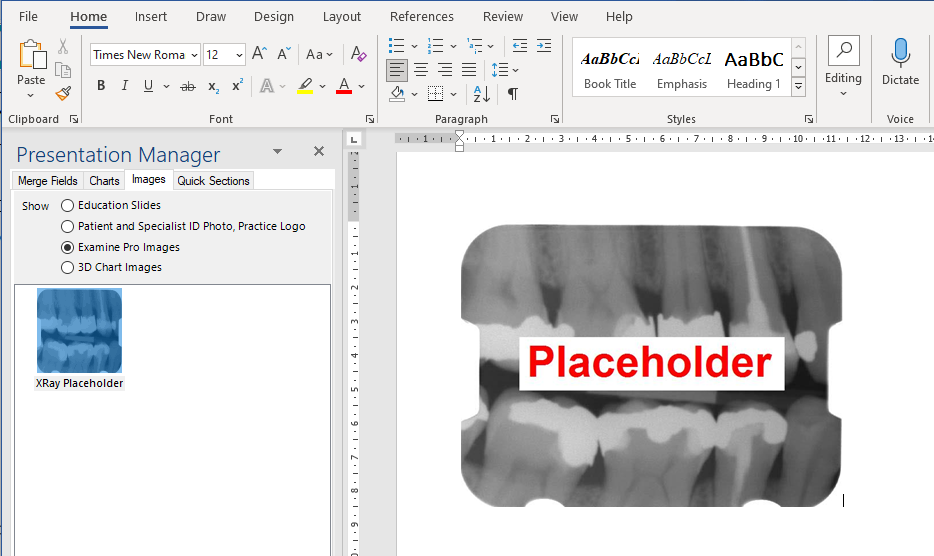The image size is (934, 556).
Task: Apply superscript formatting
Action: pos(237,86)
